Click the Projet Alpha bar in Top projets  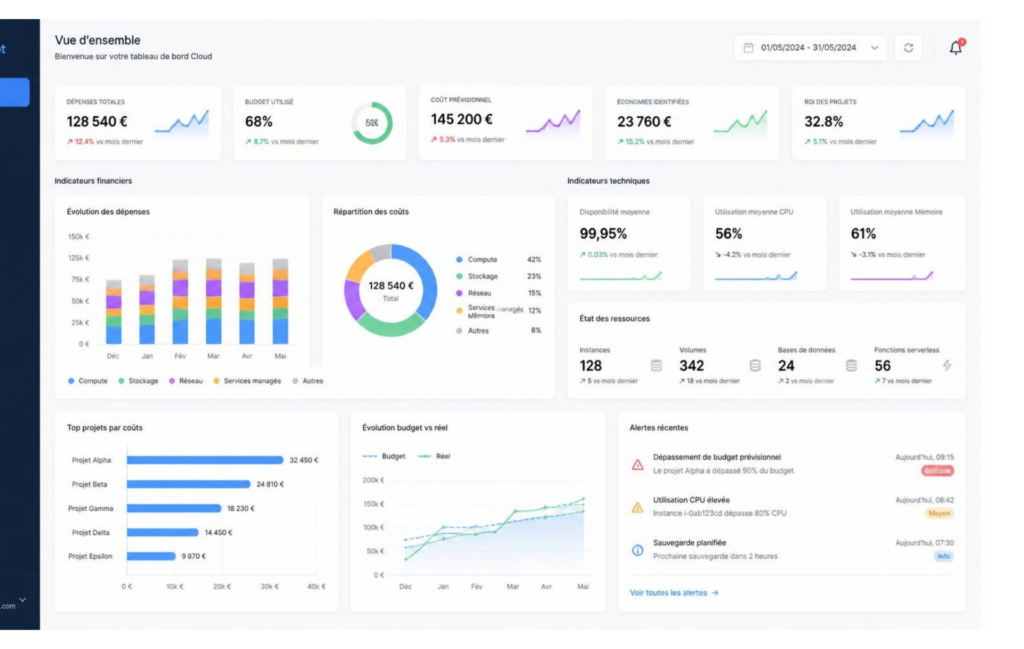(x=205, y=460)
